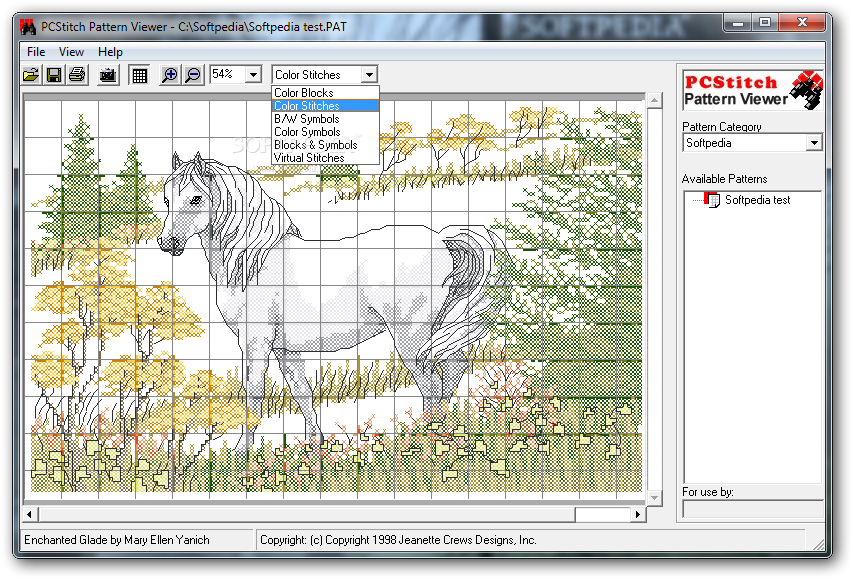The width and height of the screenshot is (853, 579).
Task: Click the horizontal scrollbar thumb
Action: (307, 514)
